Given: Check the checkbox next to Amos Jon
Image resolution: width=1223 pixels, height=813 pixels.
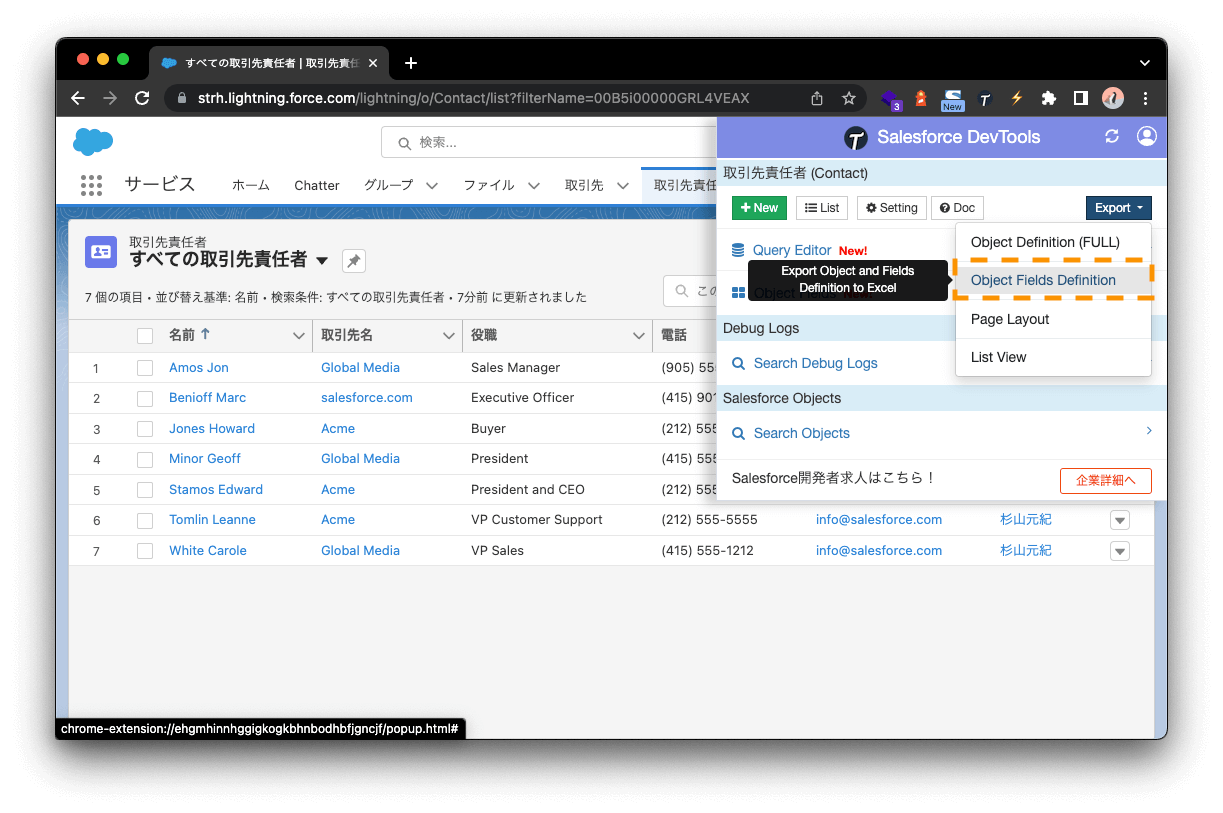Looking at the screenshot, I should coord(145,367).
